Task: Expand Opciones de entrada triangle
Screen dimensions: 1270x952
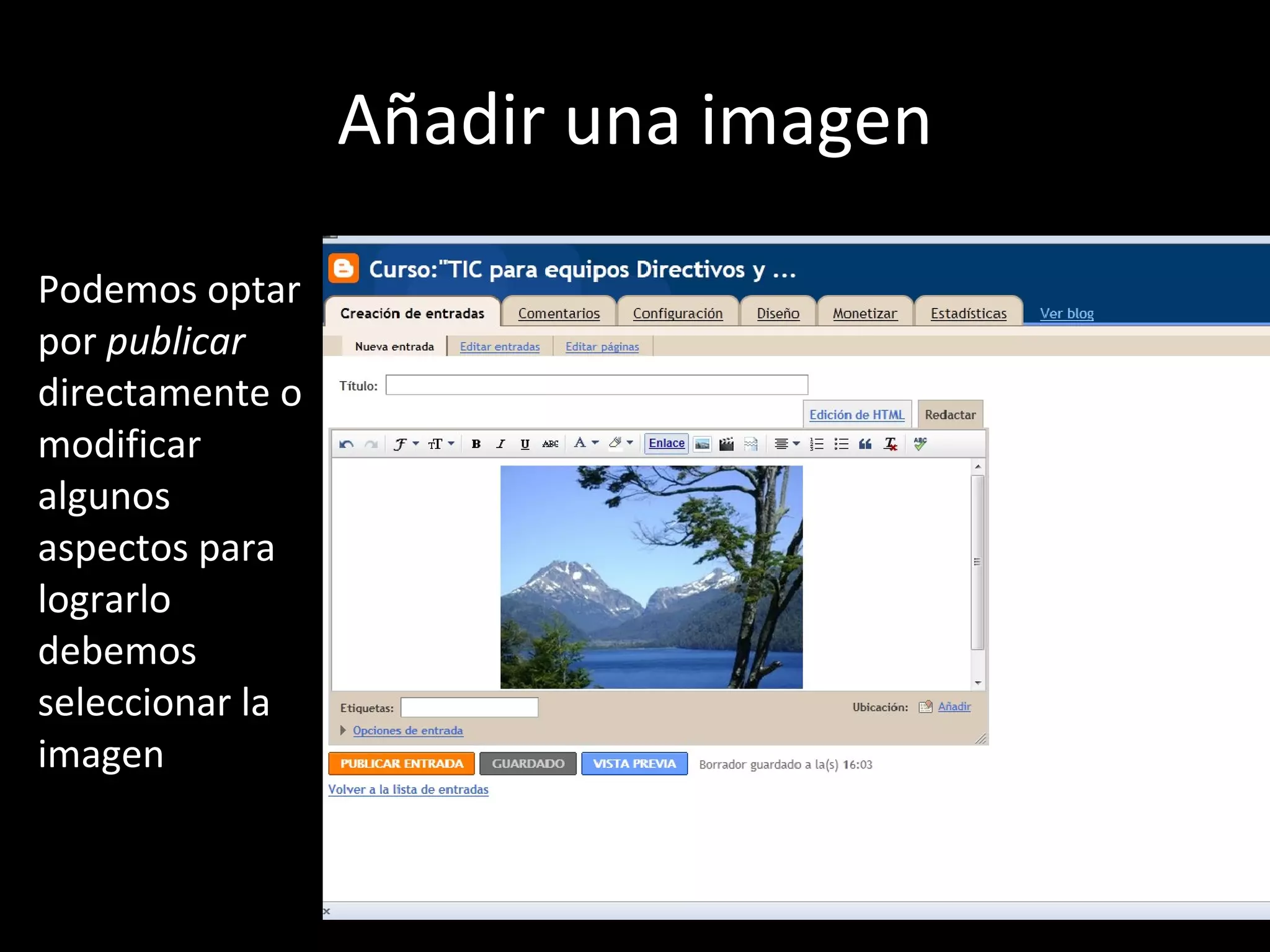Action: click(x=343, y=730)
